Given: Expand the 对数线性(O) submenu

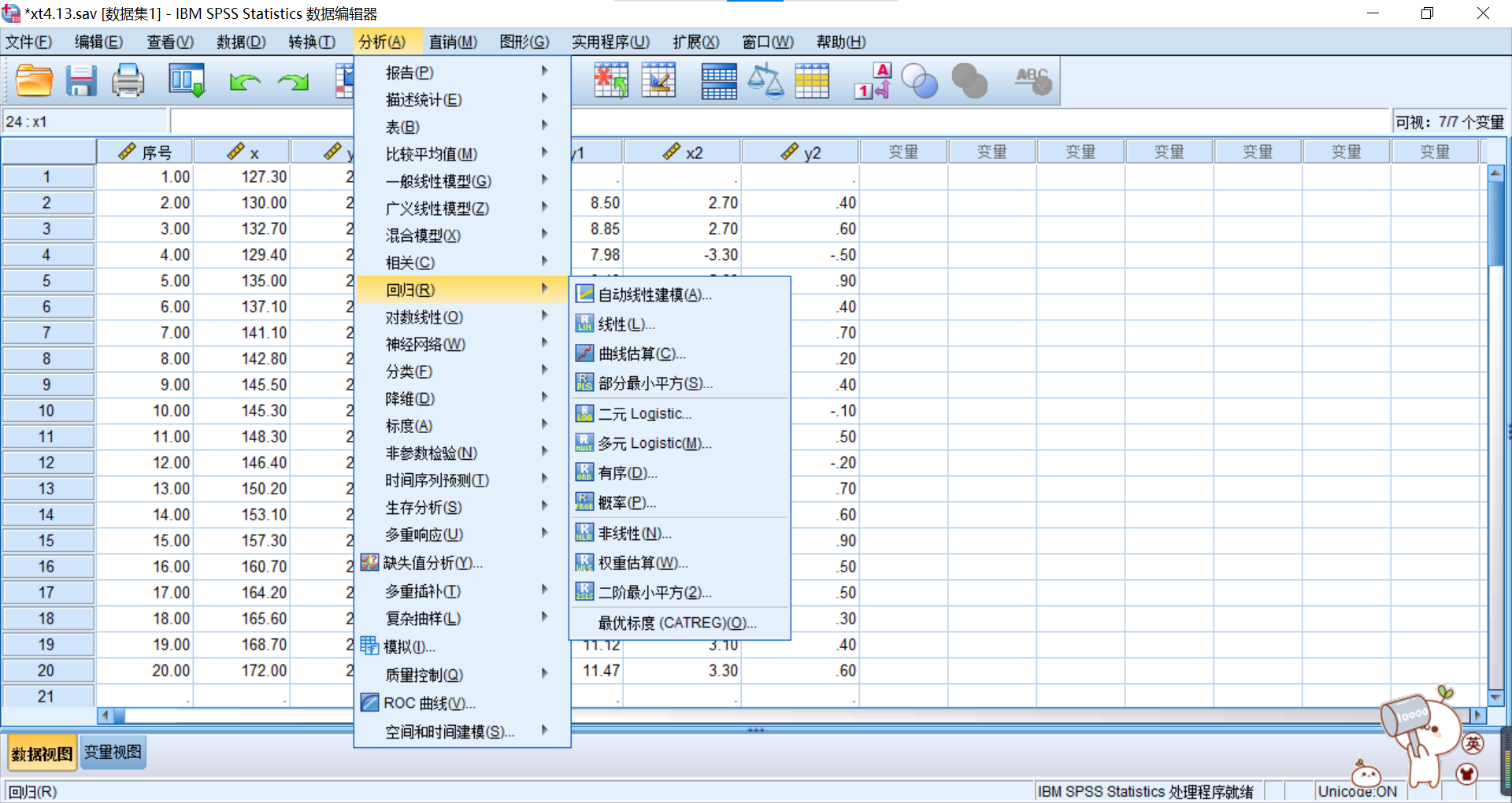Looking at the screenshot, I should [462, 317].
